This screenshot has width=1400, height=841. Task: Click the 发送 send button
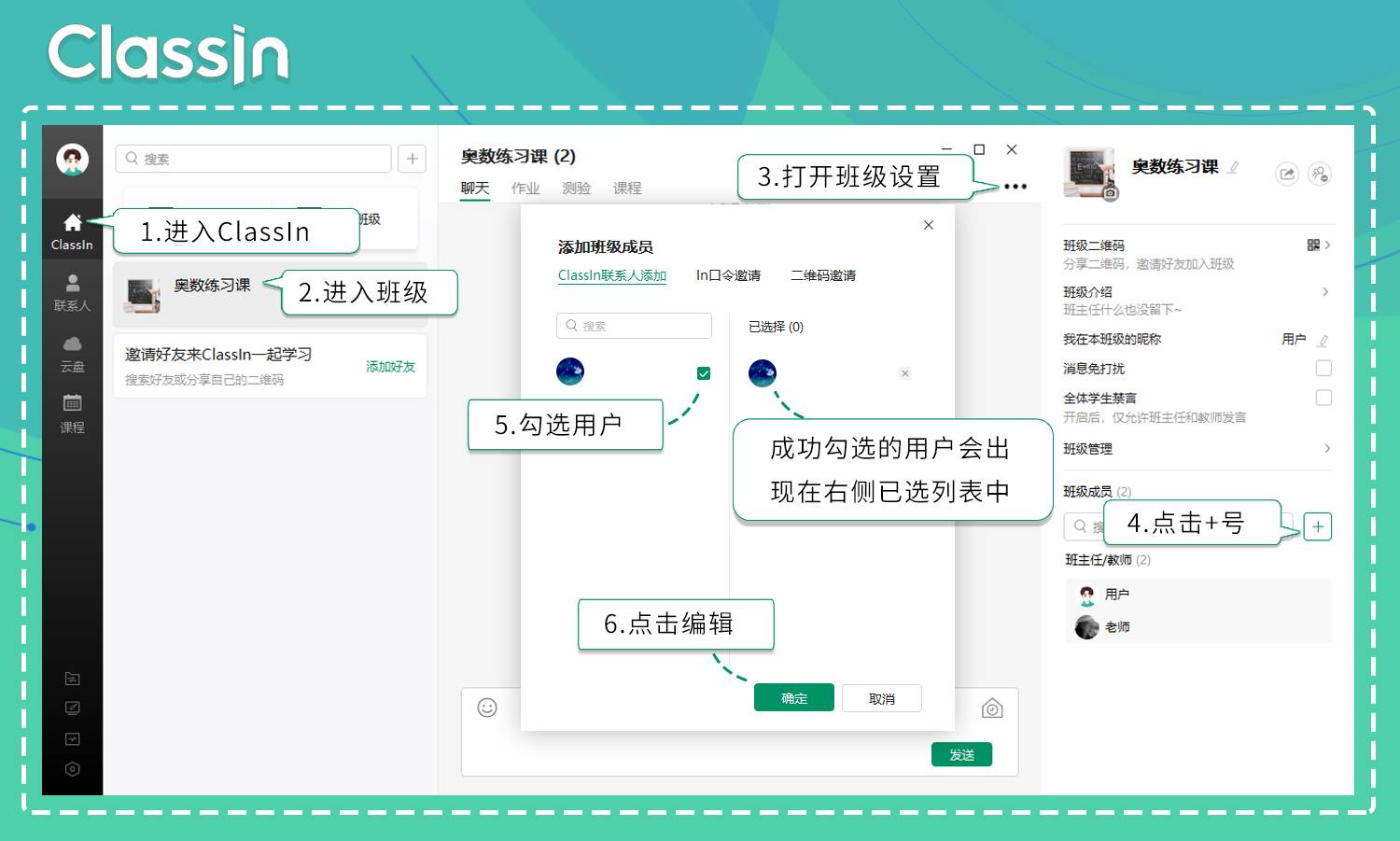(961, 754)
